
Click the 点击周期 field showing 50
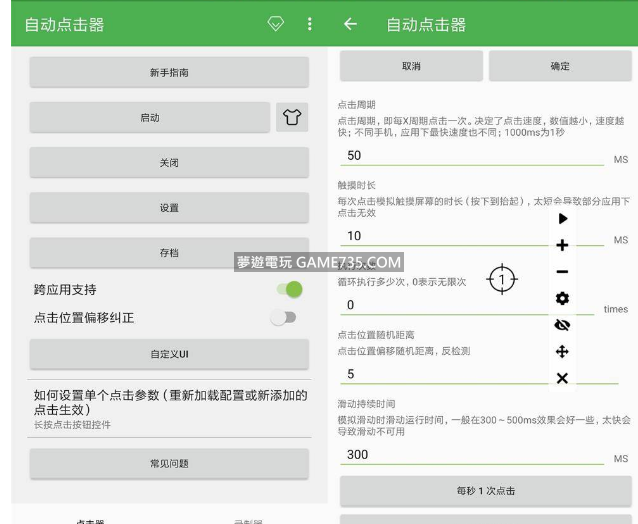[x=470, y=155]
